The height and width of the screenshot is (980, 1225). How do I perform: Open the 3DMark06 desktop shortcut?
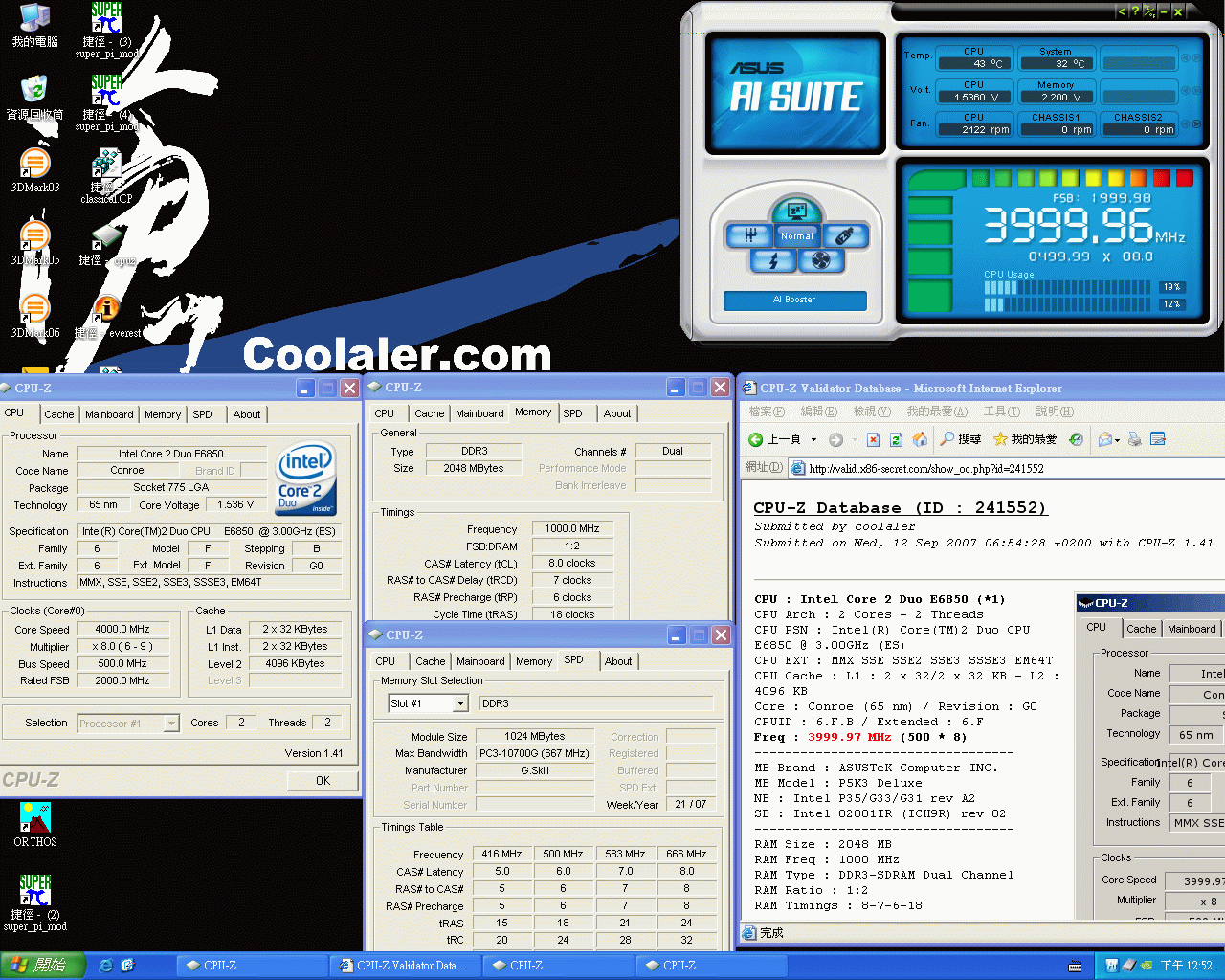click(34, 316)
